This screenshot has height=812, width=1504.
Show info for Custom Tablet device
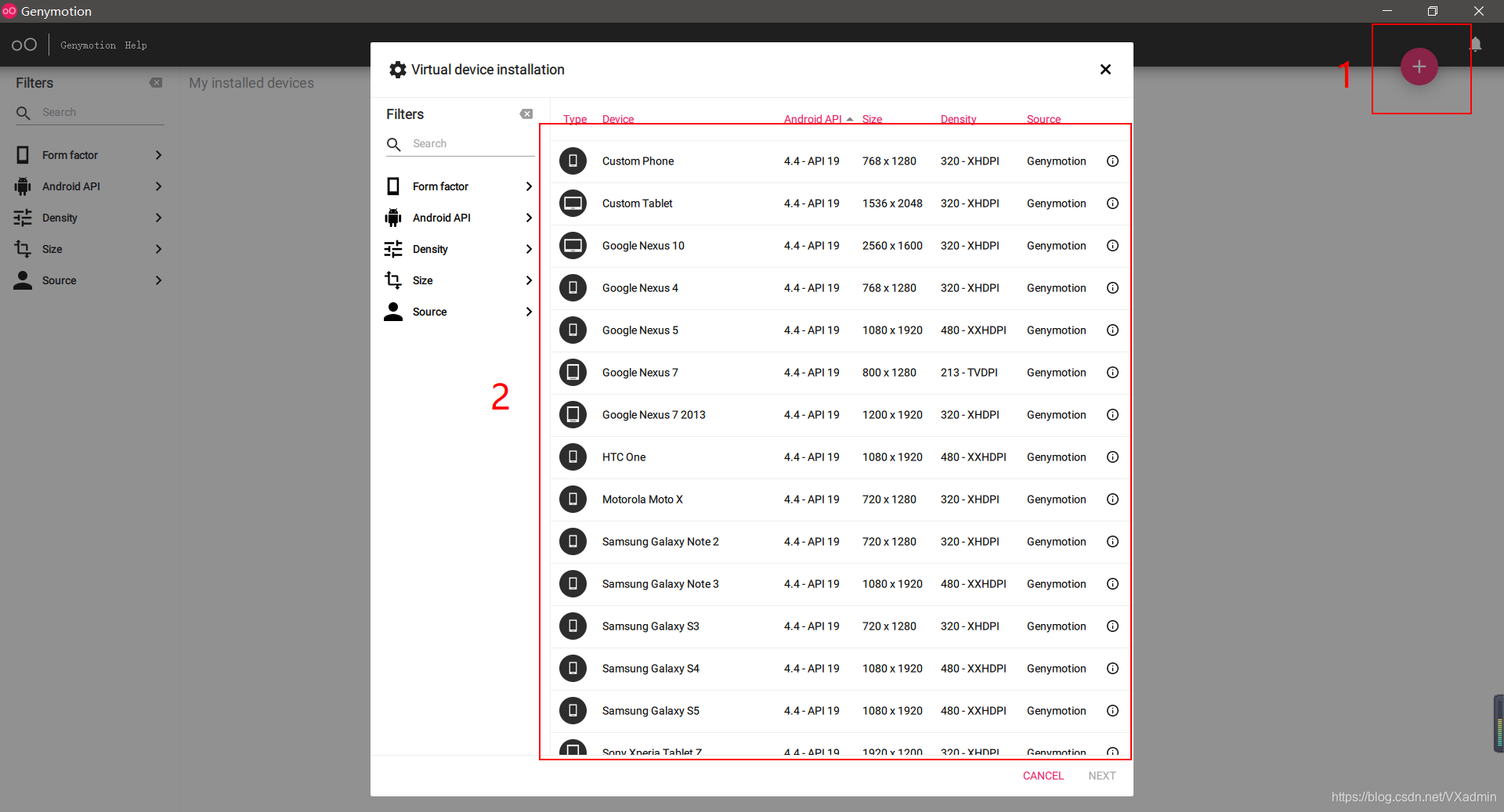point(1112,204)
